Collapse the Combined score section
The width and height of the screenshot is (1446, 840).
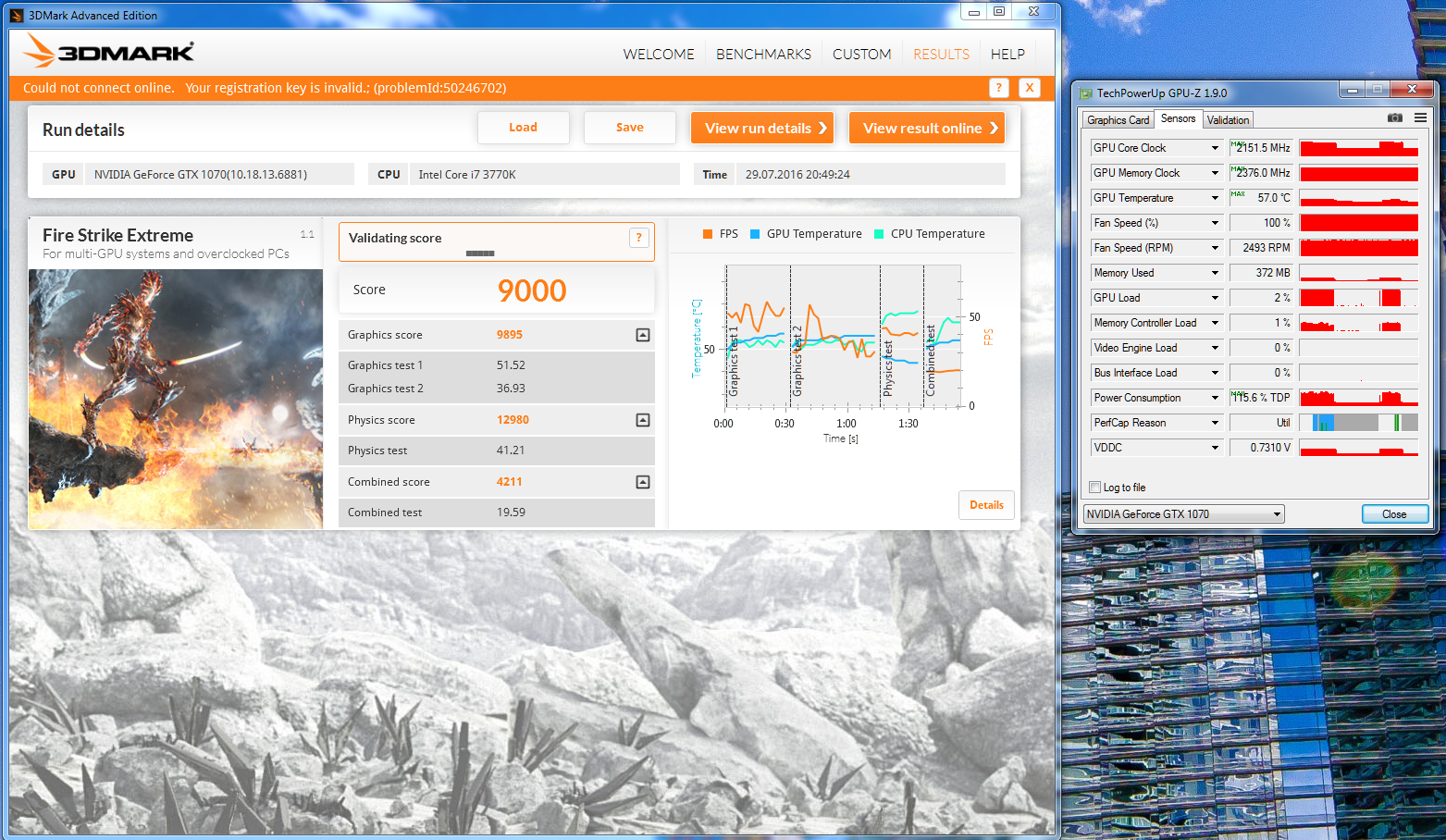point(643,482)
